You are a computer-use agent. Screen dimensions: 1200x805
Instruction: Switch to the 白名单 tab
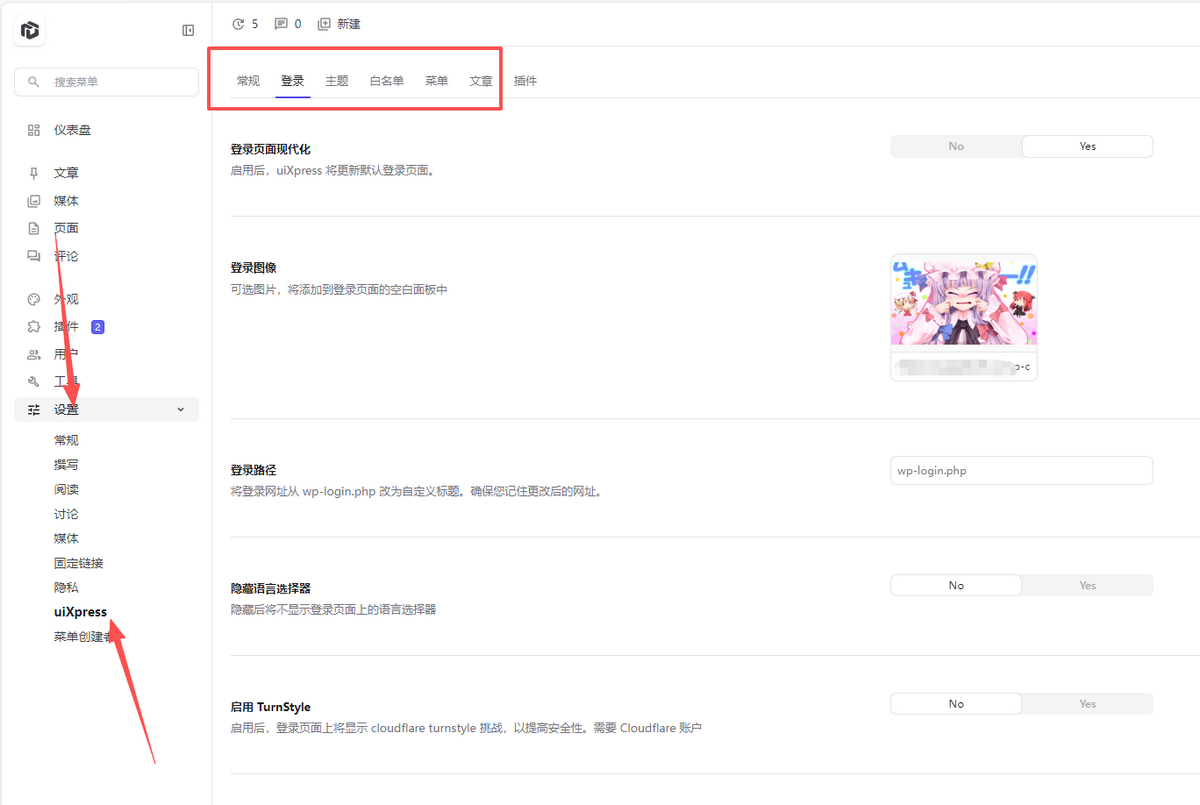tap(386, 80)
